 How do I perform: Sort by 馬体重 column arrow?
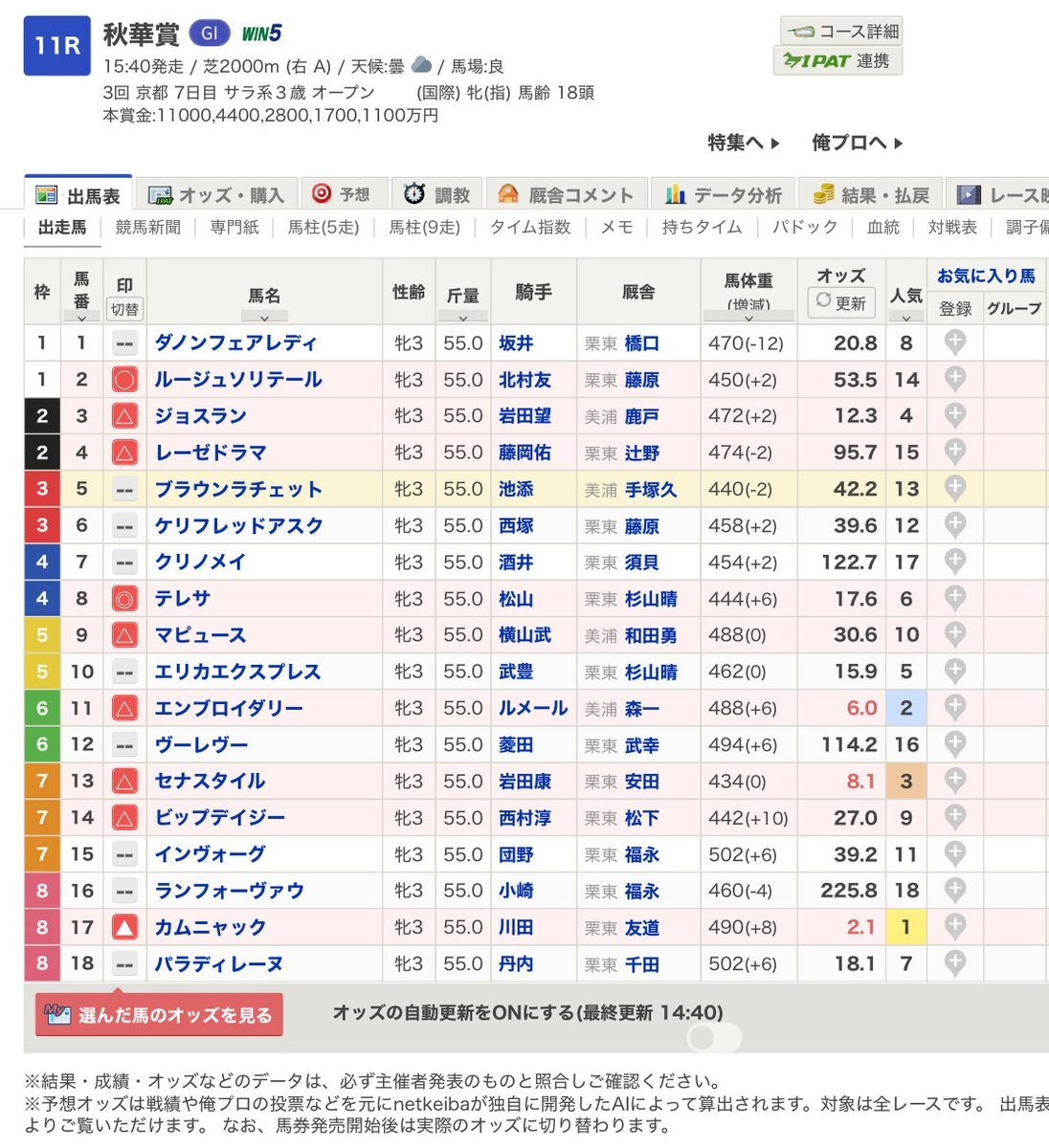pos(748,318)
